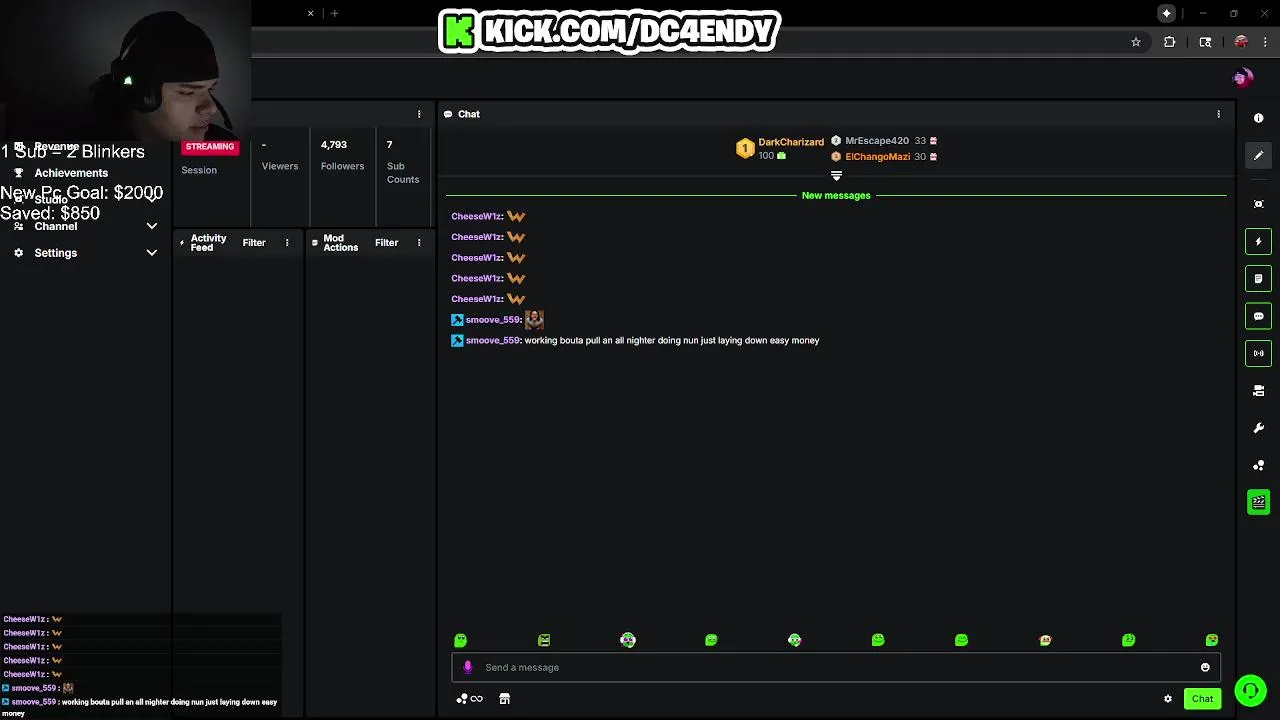Open Activity Feed three-dot options
The image size is (1280, 720).
[x=287, y=243]
